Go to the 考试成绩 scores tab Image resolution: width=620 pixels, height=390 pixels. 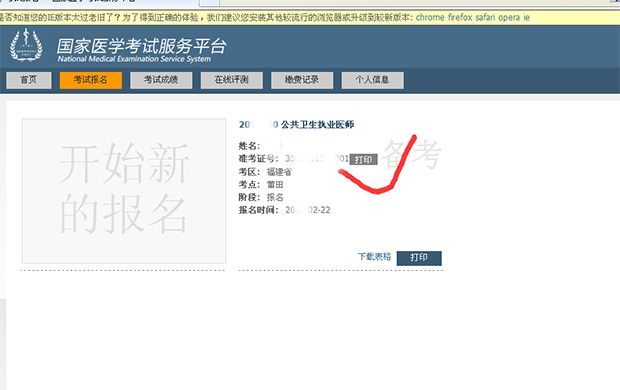(161, 80)
